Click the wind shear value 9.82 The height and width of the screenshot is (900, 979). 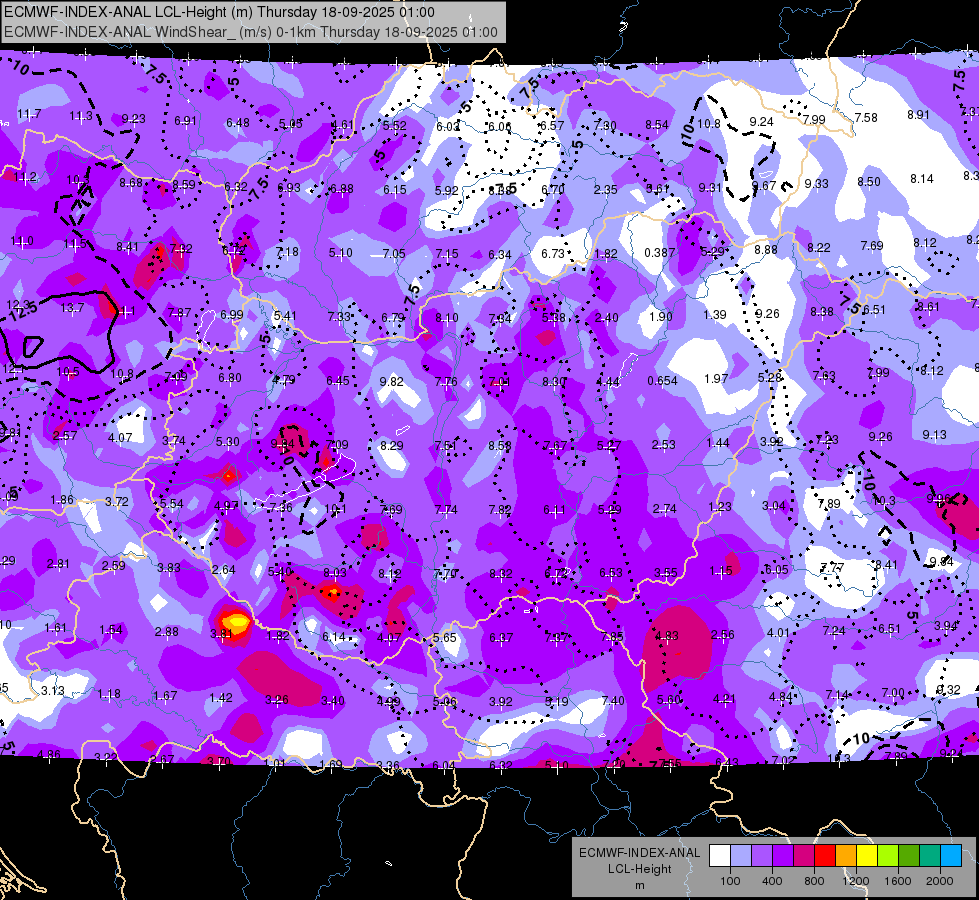click(391, 381)
